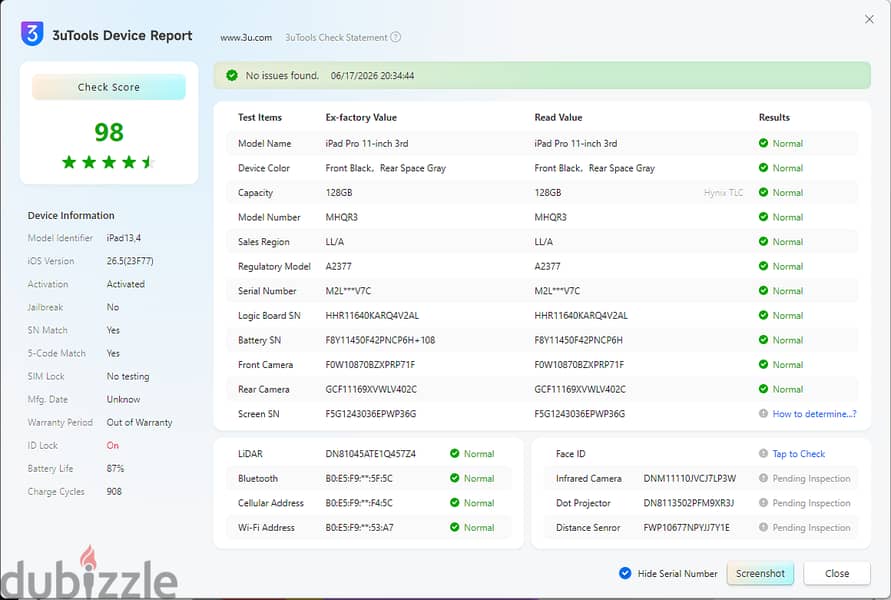This screenshot has height=600, width=891.
Task: Open the How to determine link
Action: tap(814, 414)
